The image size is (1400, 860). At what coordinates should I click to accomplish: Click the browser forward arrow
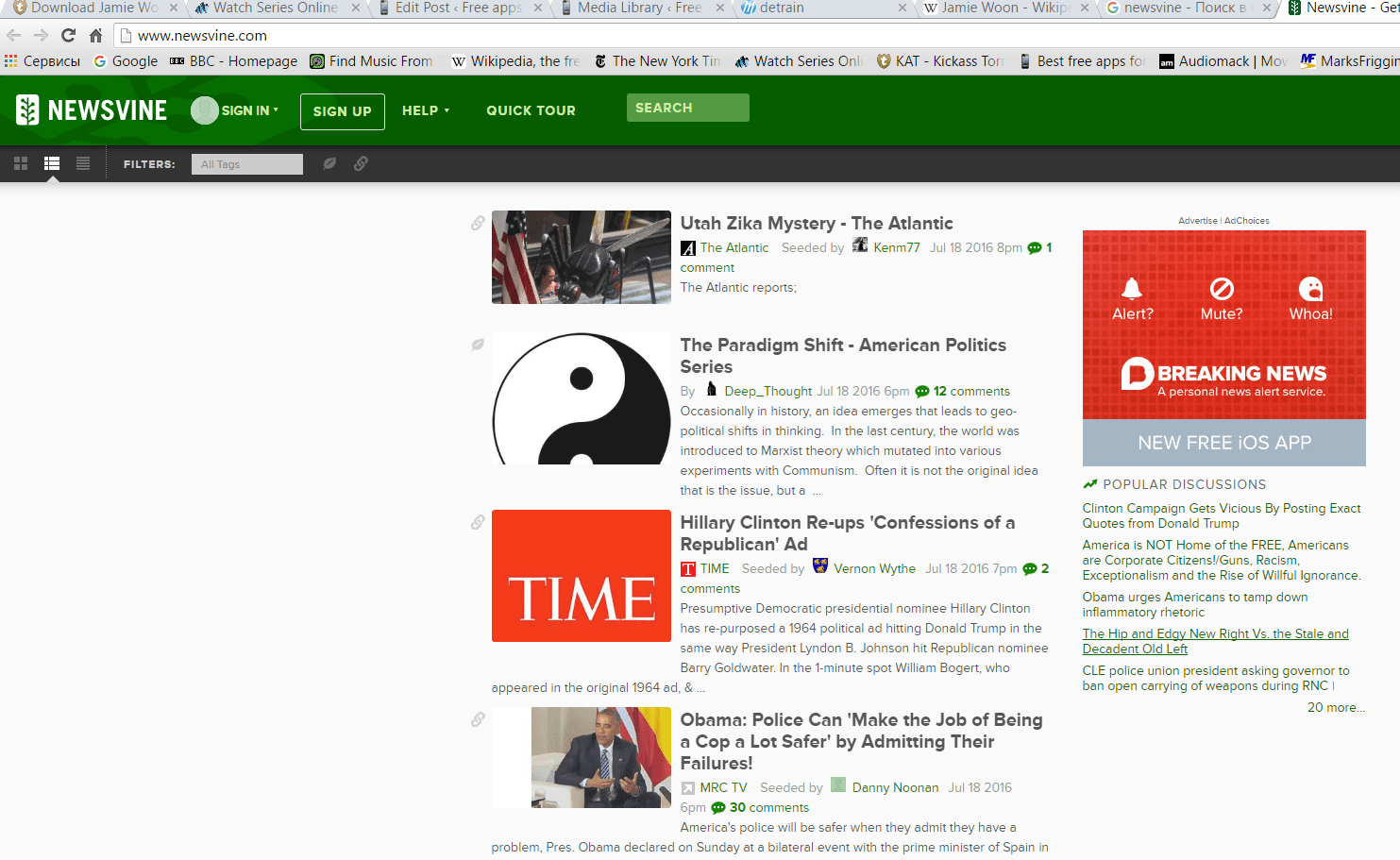(41, 36)
